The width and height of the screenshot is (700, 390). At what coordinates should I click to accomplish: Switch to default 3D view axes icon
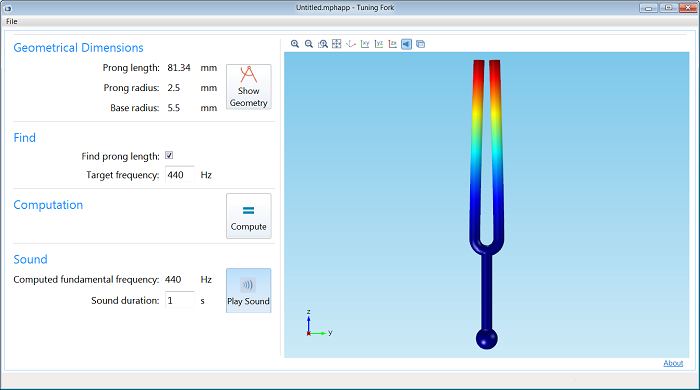351,44
